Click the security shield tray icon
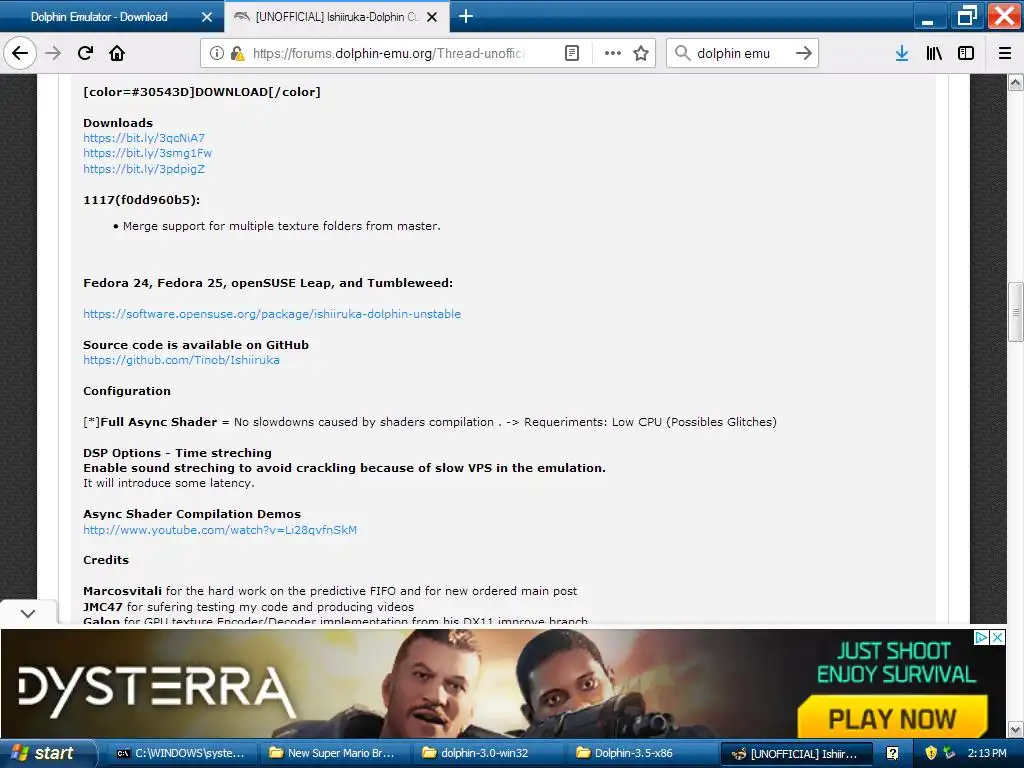The image size is (1024, 768). tap(931, 753)
